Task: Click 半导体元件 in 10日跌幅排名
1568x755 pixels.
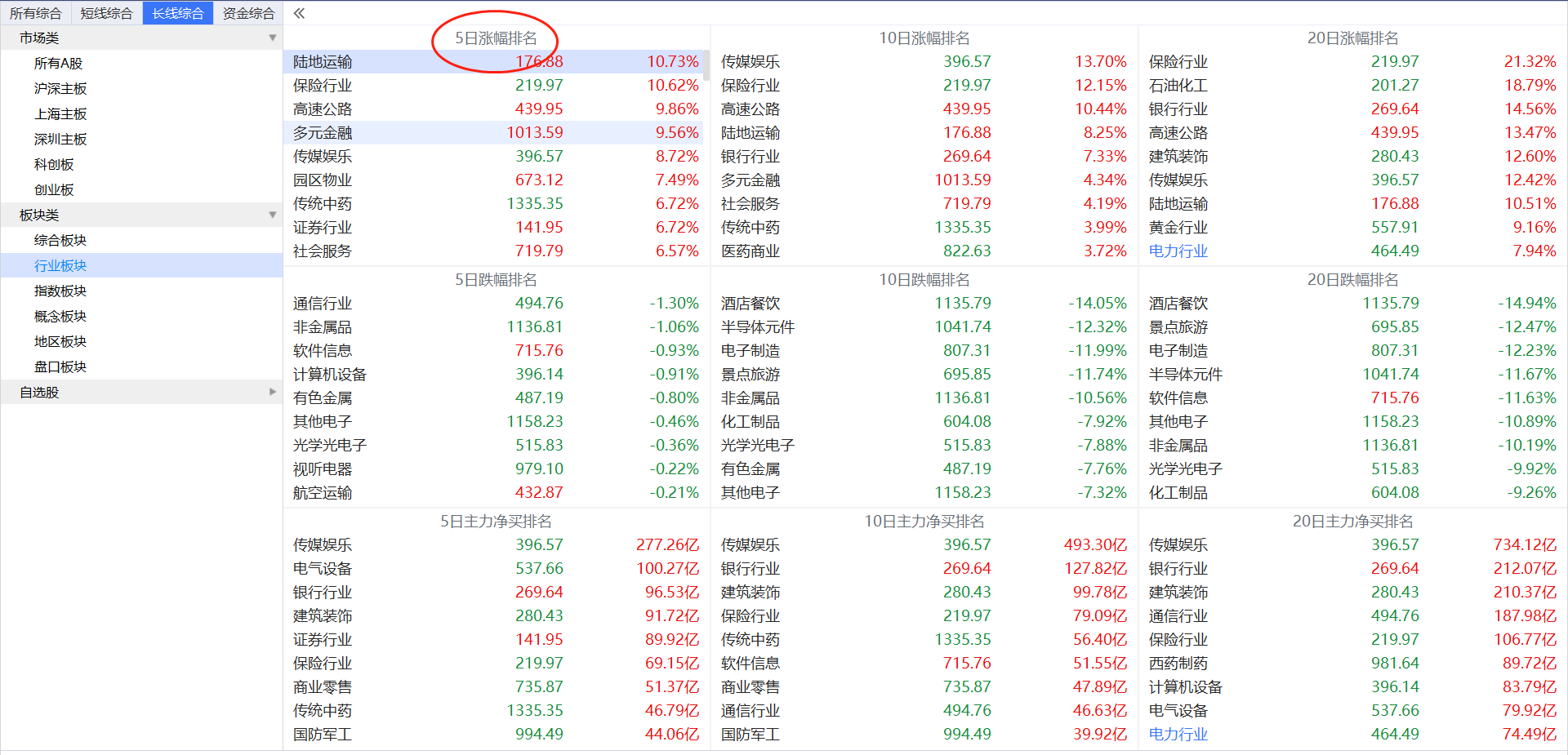Action: [758, 326]
